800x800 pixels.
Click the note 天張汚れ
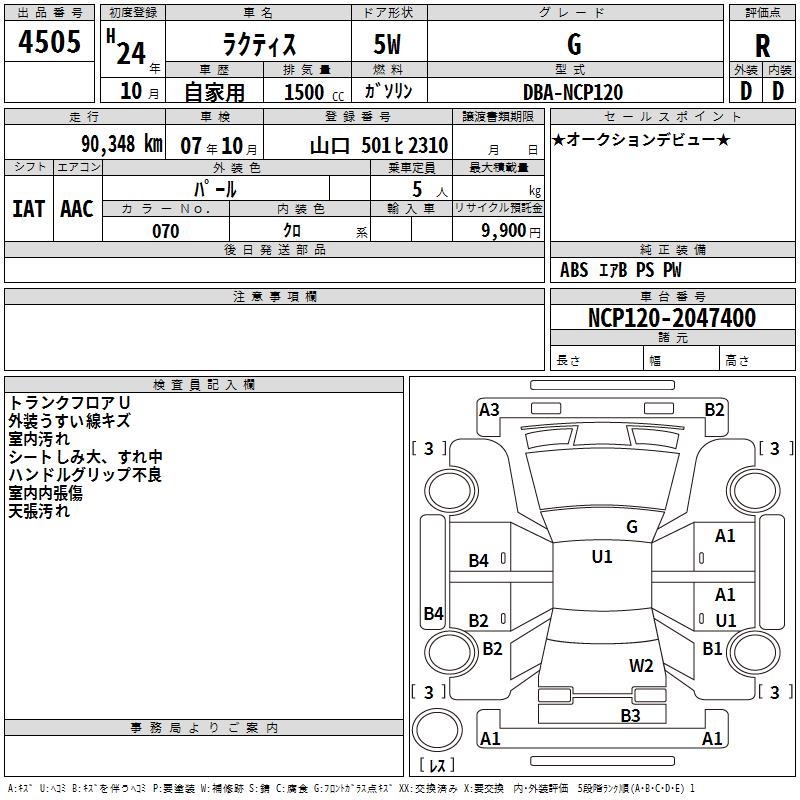click(39, 511)
